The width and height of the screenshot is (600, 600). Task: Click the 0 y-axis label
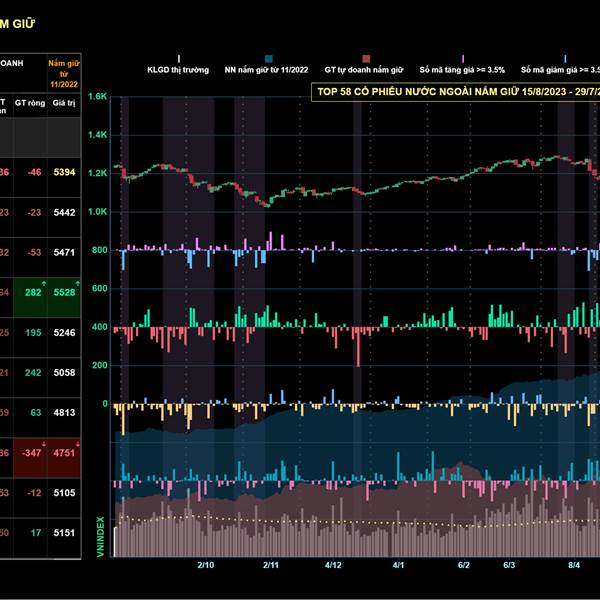[105, 404]
